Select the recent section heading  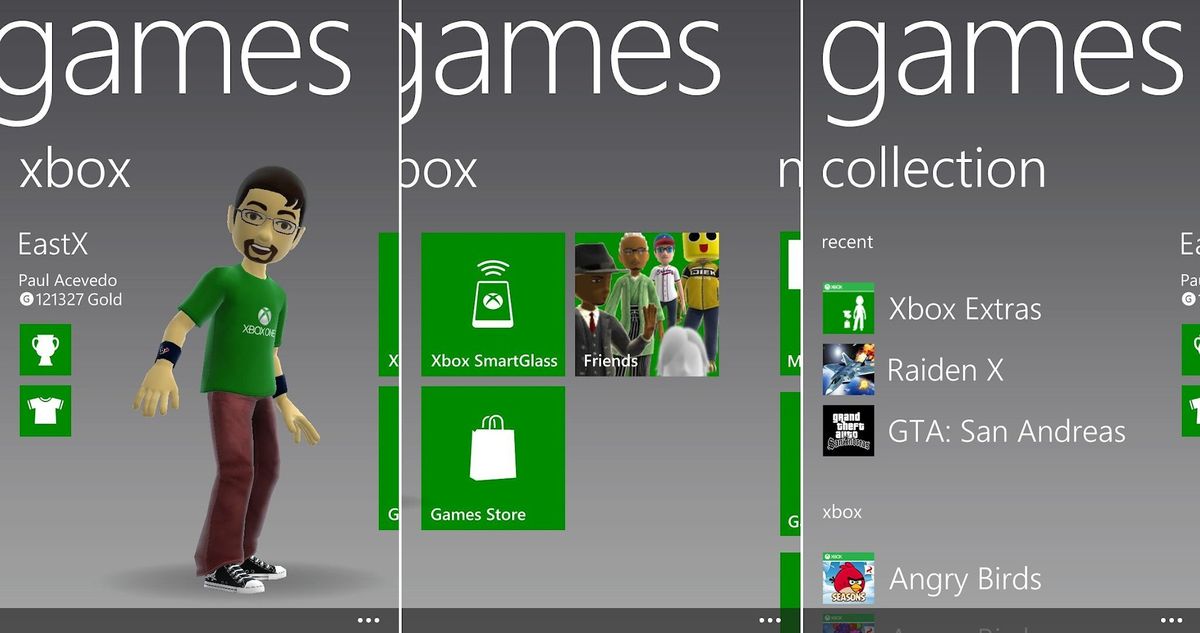pyautogui.click(x=848, y=242)
